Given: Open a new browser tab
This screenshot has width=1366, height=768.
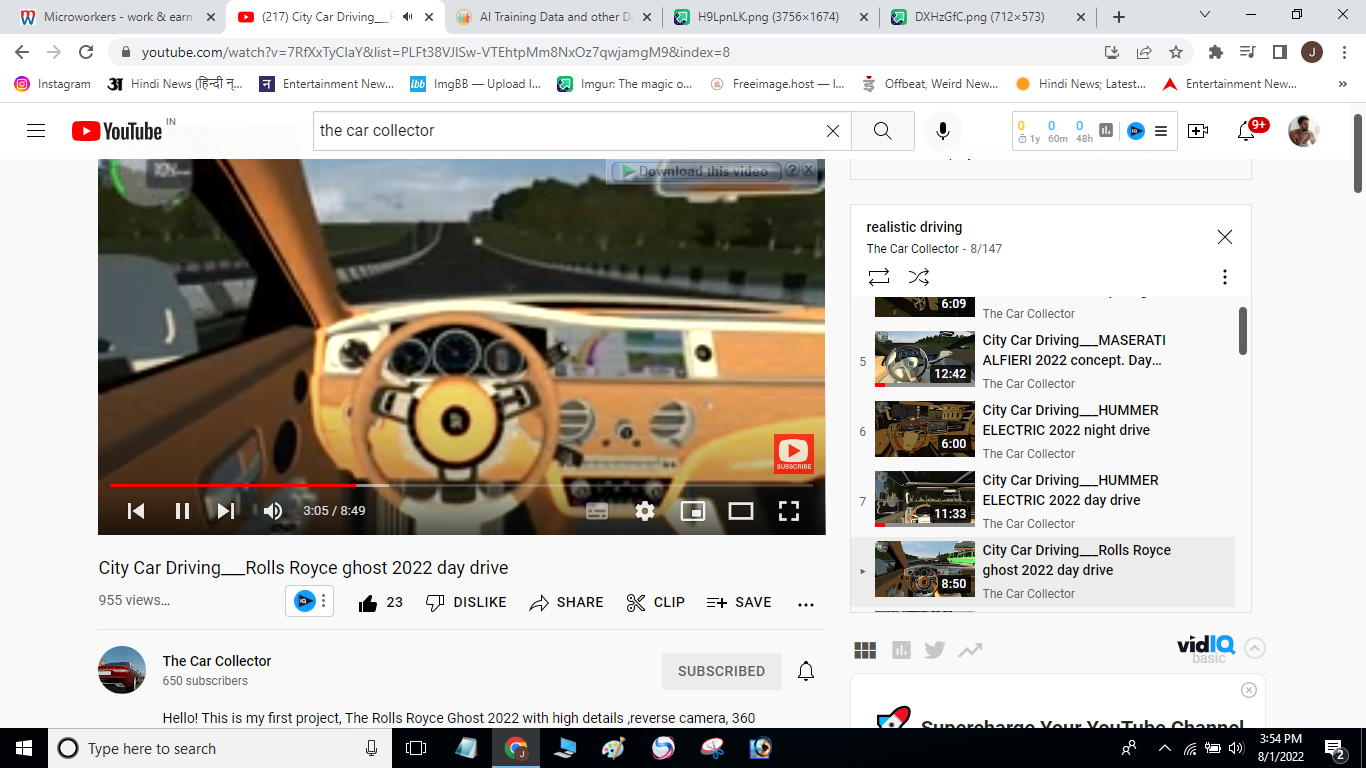Looking at the screenshot, I should (x=1119, y=17).
